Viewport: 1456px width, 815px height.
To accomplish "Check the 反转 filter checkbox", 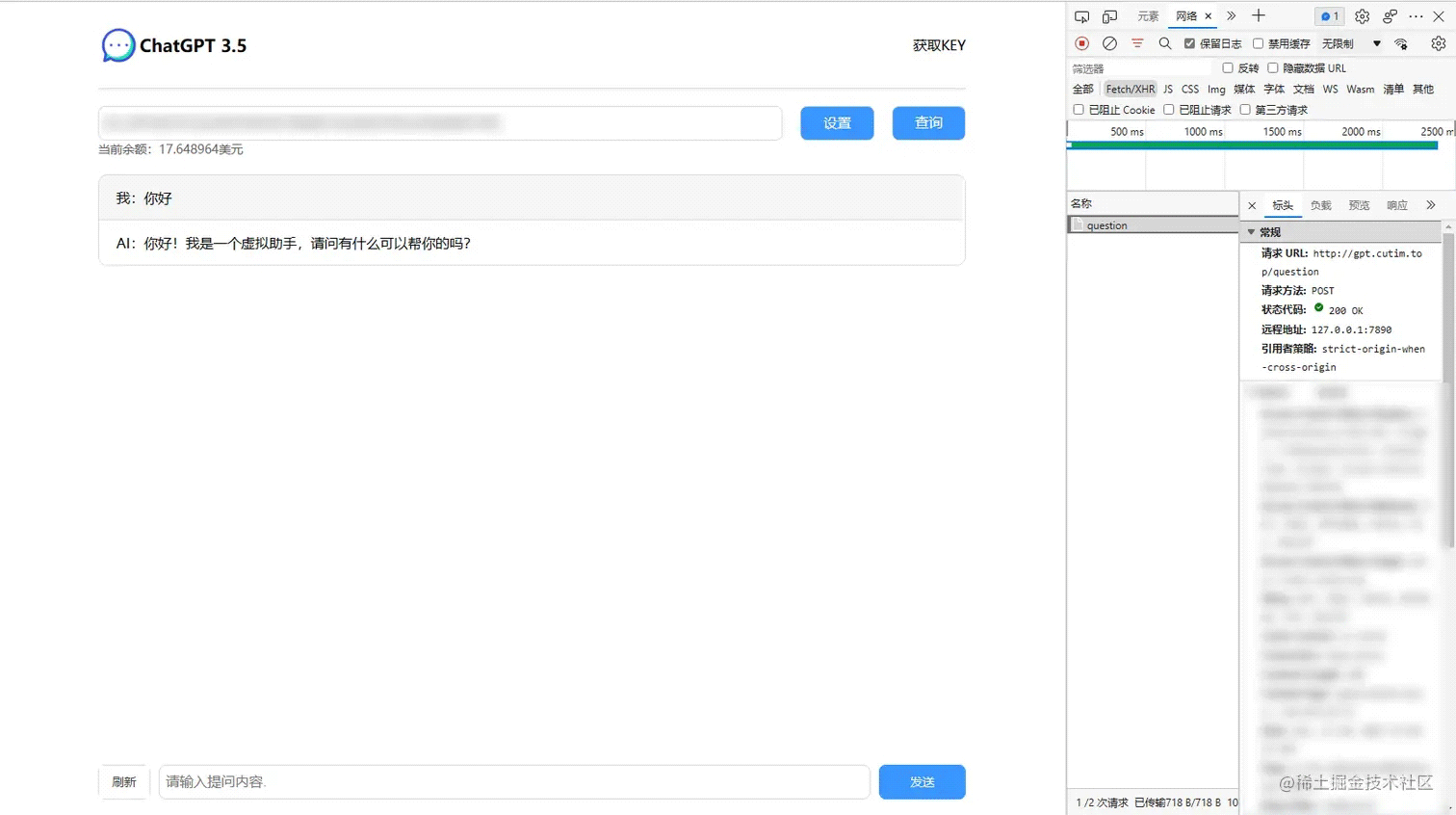I will pyautogui.click(x=1228, y=67).
